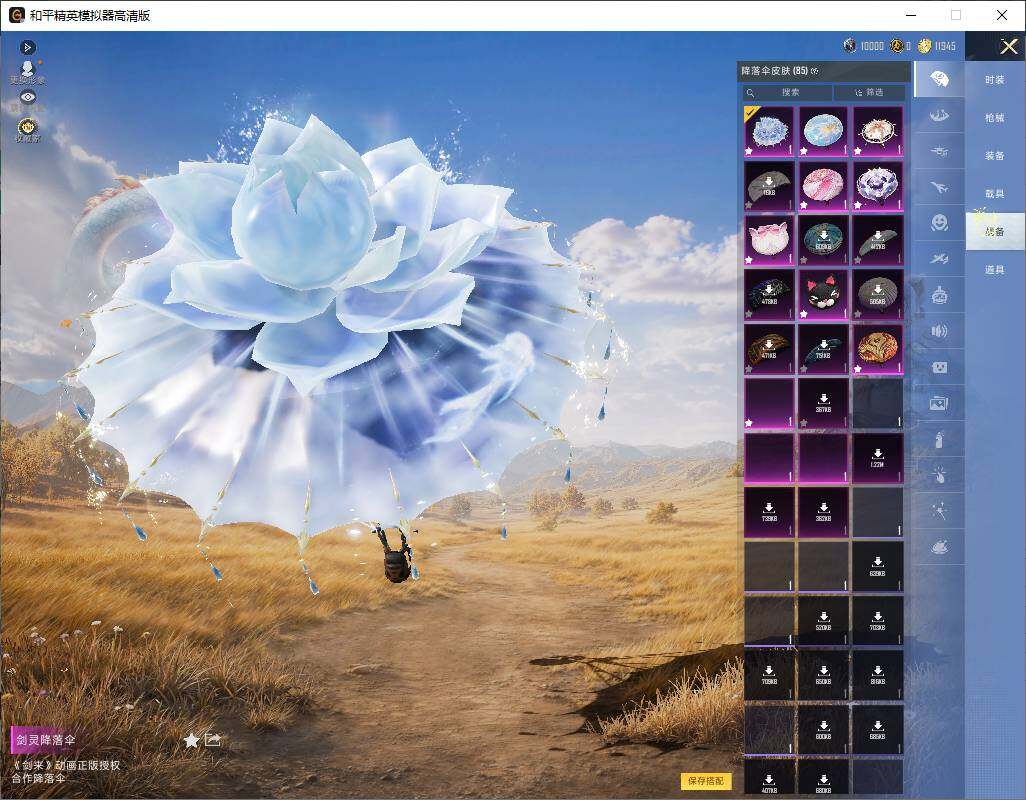Switch to the 道具 tab
Screen dimensions: 1026x800
(x=995, y=270)
